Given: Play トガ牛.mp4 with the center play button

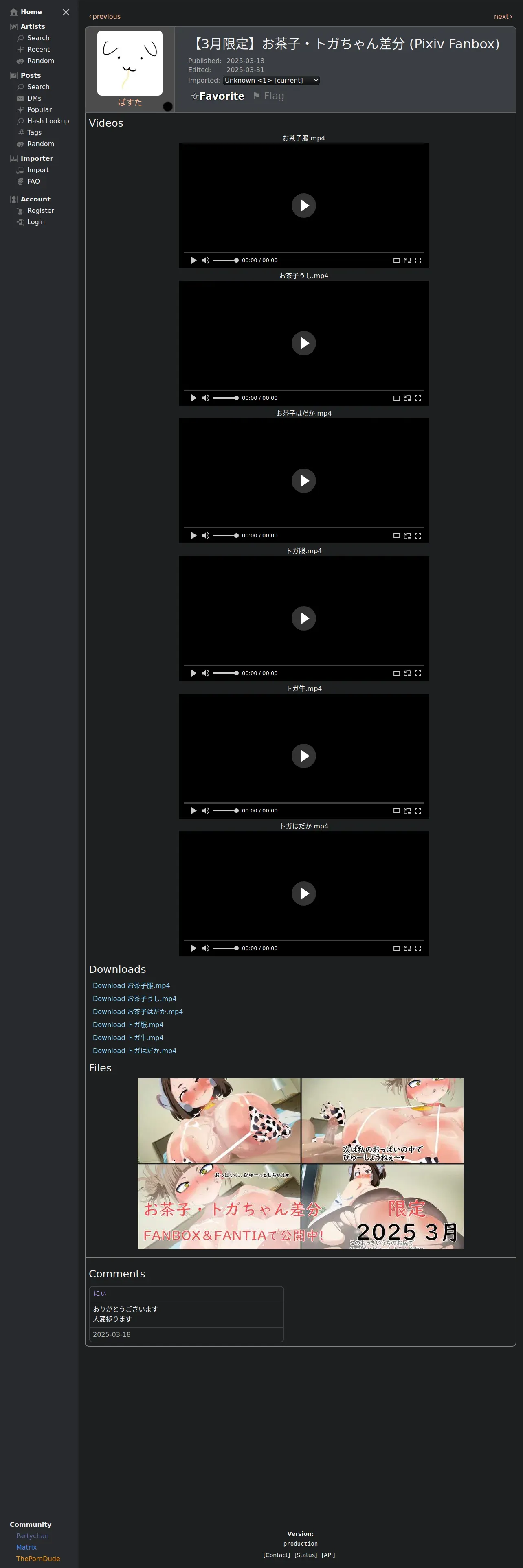Looking at the screenshot, I should tap(304, 756).
